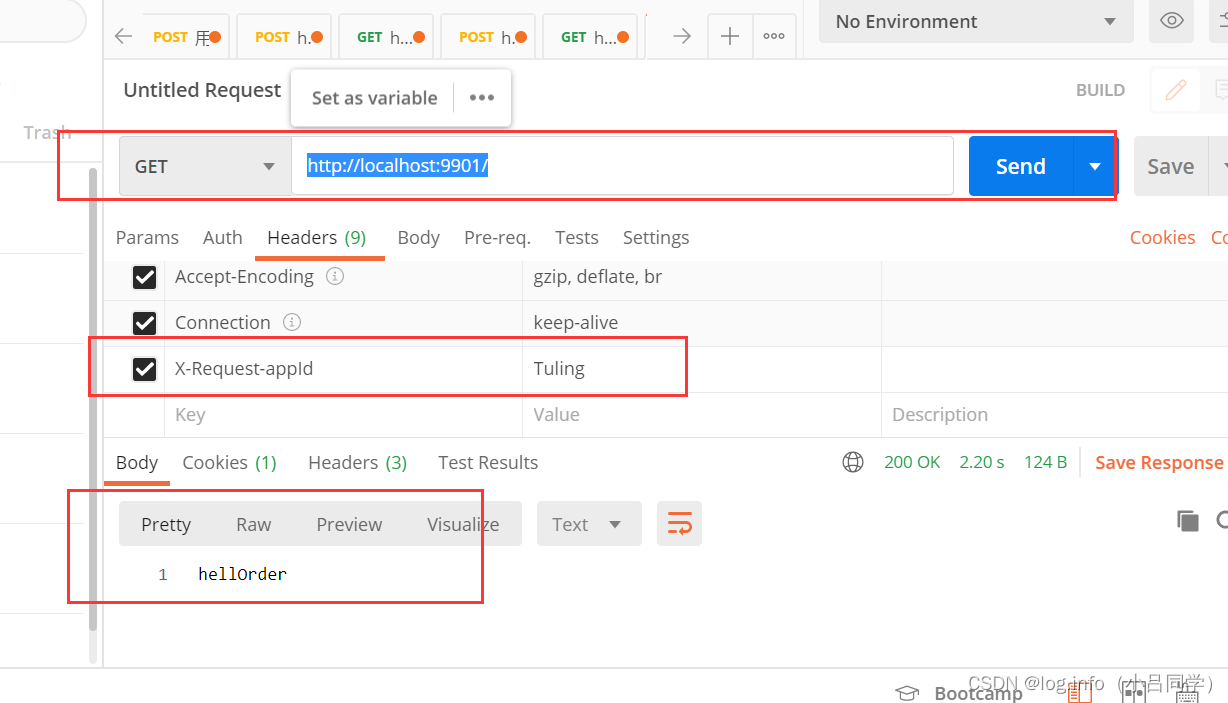Click the Untitled Request title

202,90
